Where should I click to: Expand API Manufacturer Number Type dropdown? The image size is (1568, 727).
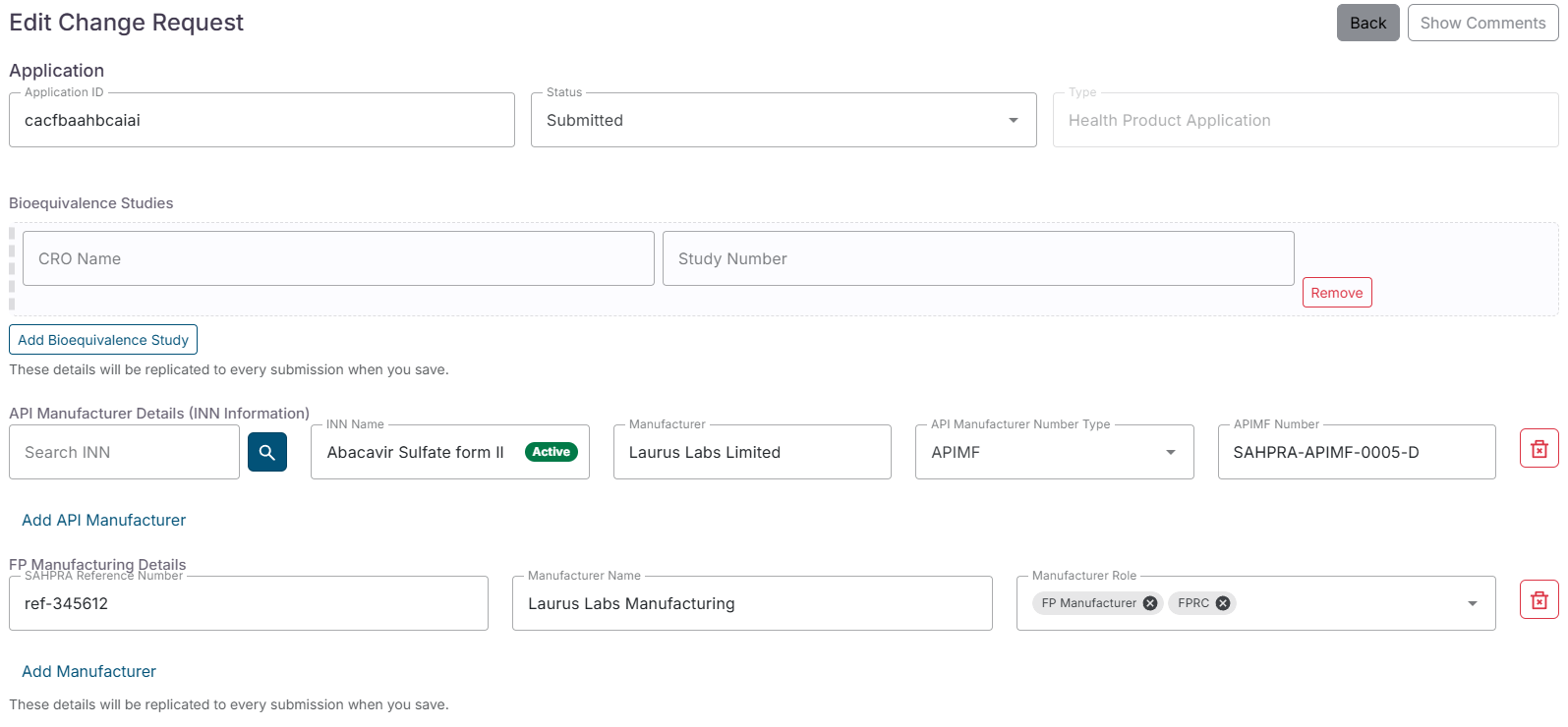pos(1170,452)
